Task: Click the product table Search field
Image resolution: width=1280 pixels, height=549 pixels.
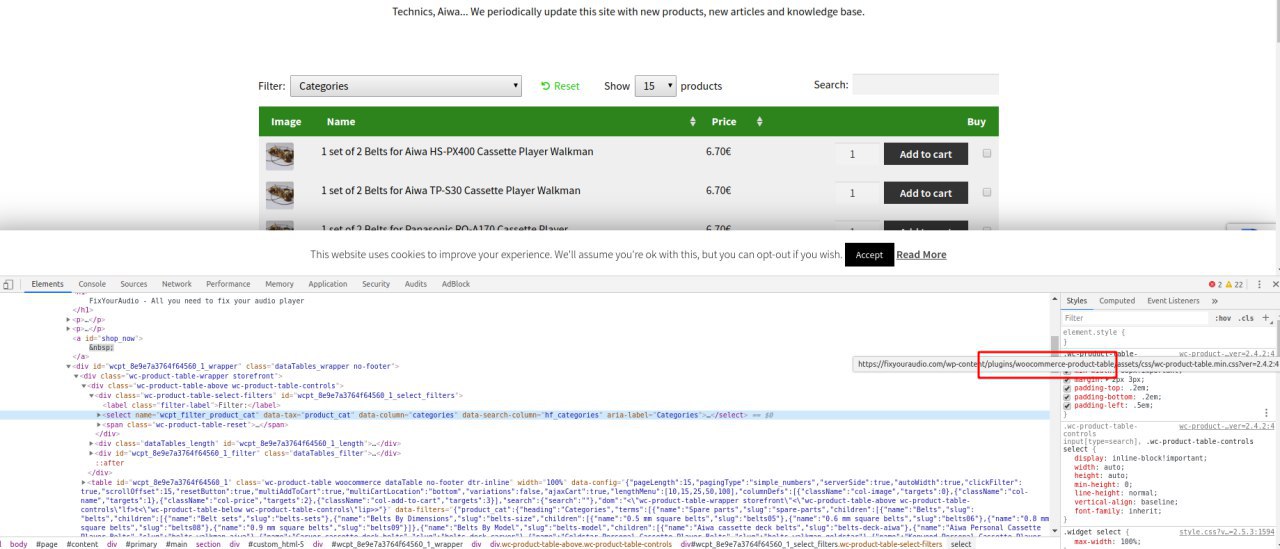Action: pos(925,85)
